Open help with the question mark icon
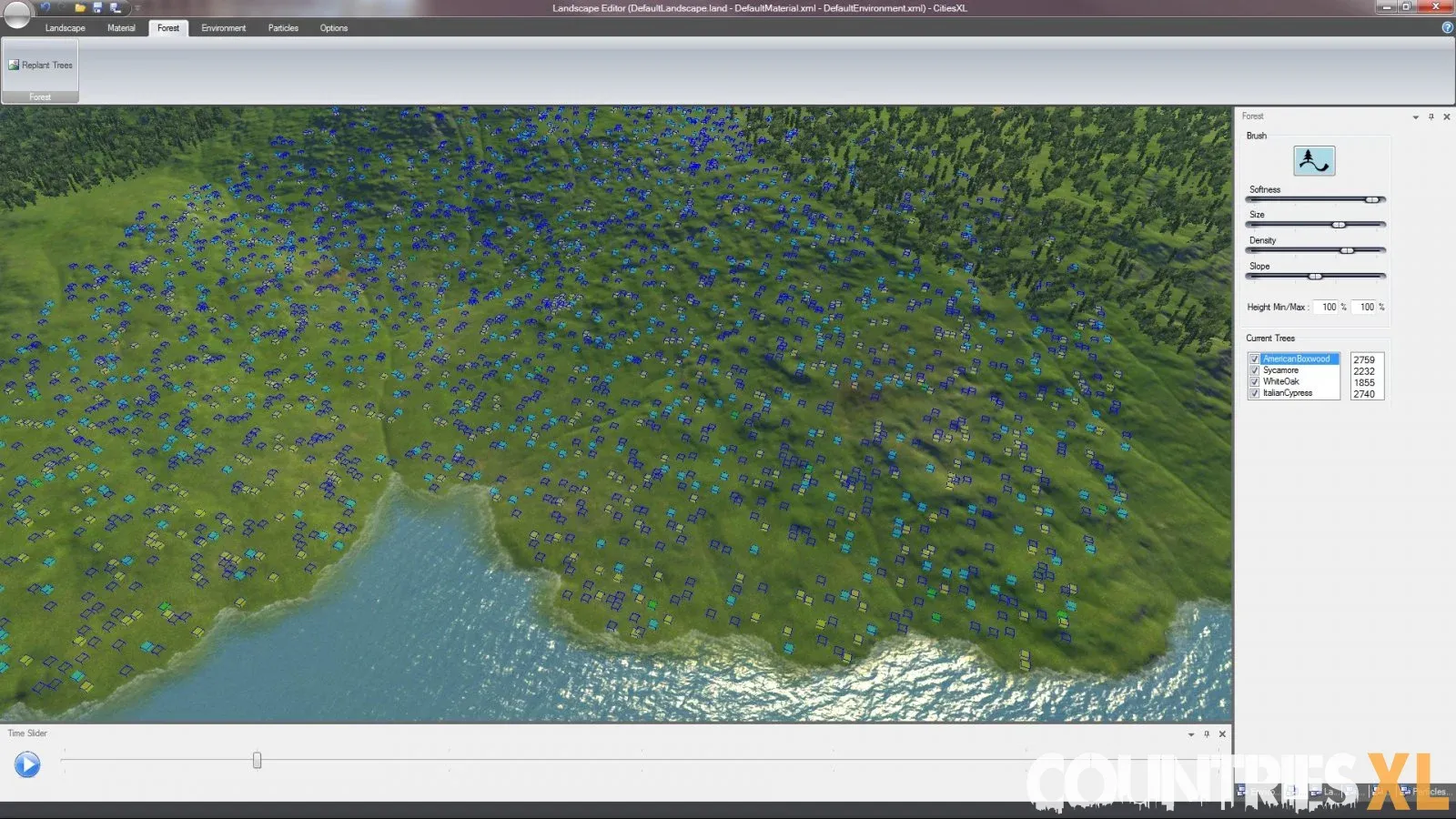Image resolution: width=1456 pixels, height=819 pixels. [1447, 27]
